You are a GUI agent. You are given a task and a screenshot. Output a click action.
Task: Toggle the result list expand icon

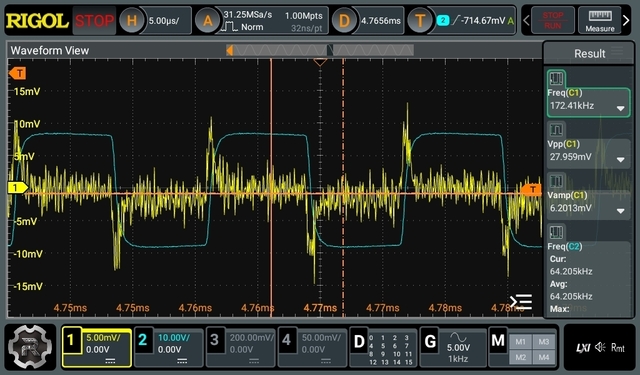[x=521, y=302]
